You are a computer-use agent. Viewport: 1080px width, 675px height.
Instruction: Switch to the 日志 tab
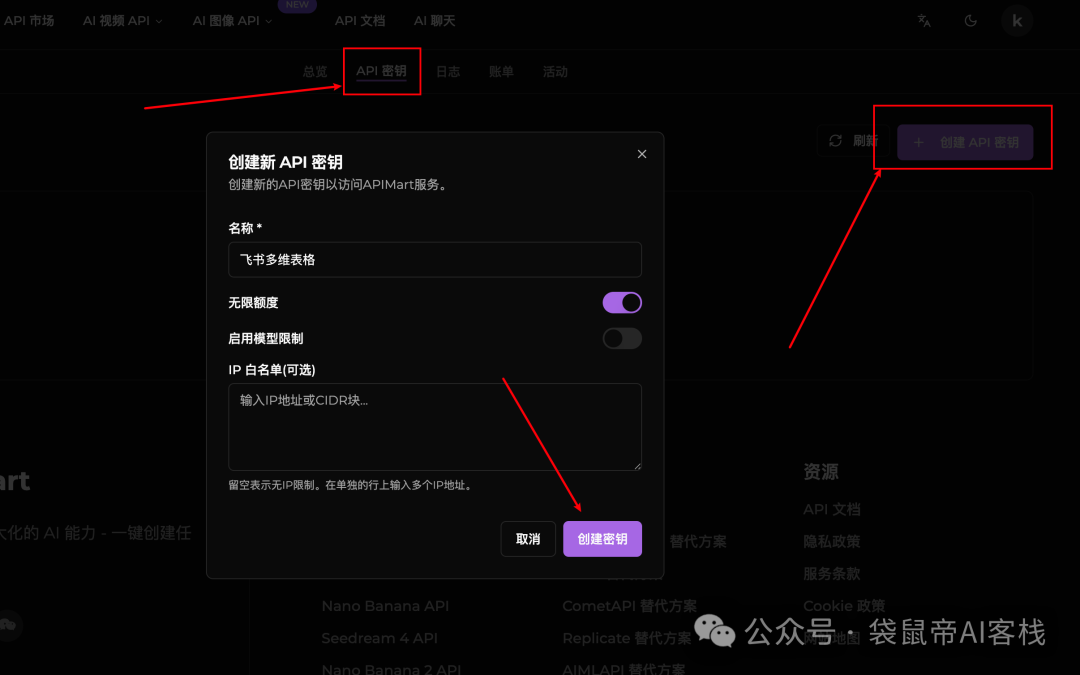448,71
